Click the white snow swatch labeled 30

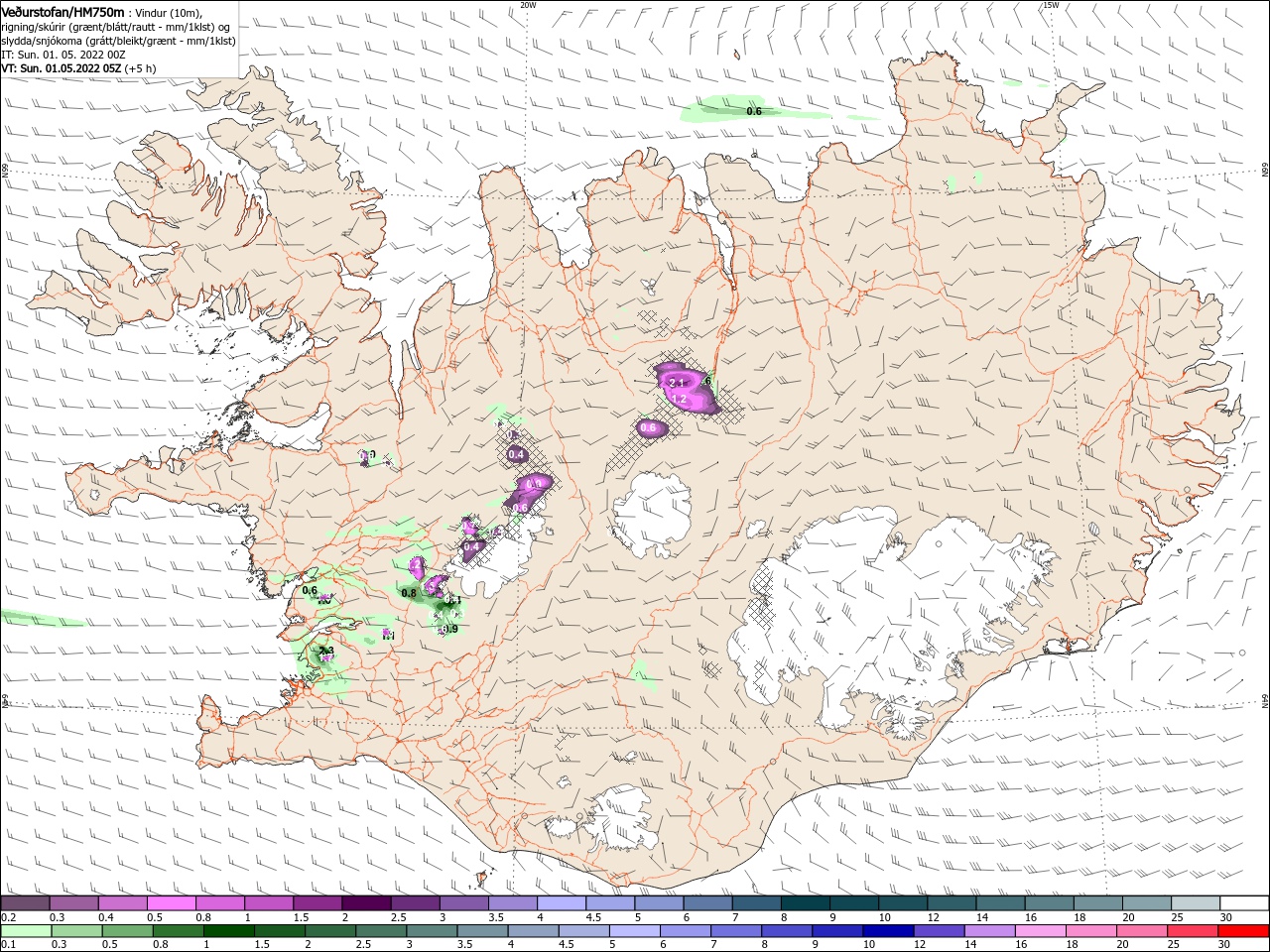[x=1244, y=903]
